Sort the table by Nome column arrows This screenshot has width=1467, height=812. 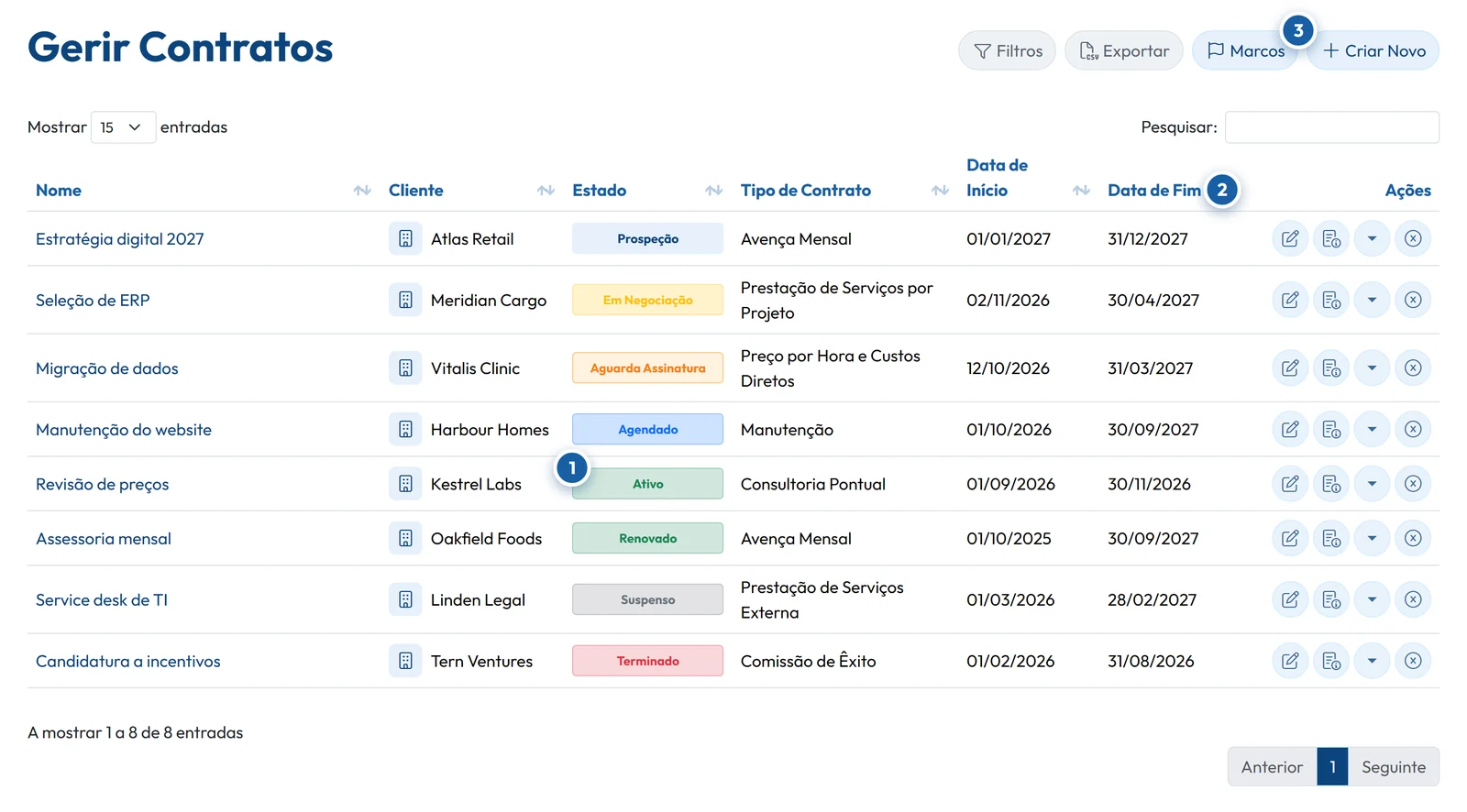(x=362, y=191)
